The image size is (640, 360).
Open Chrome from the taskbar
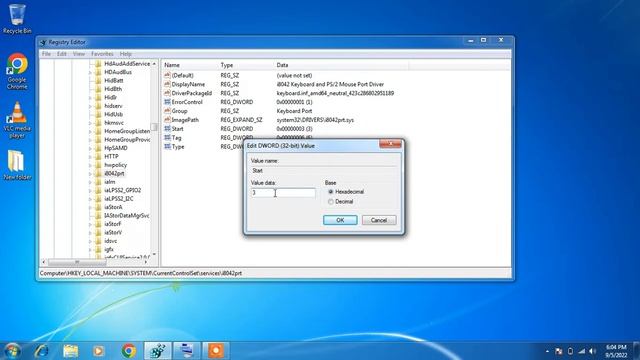click(129, 351)
